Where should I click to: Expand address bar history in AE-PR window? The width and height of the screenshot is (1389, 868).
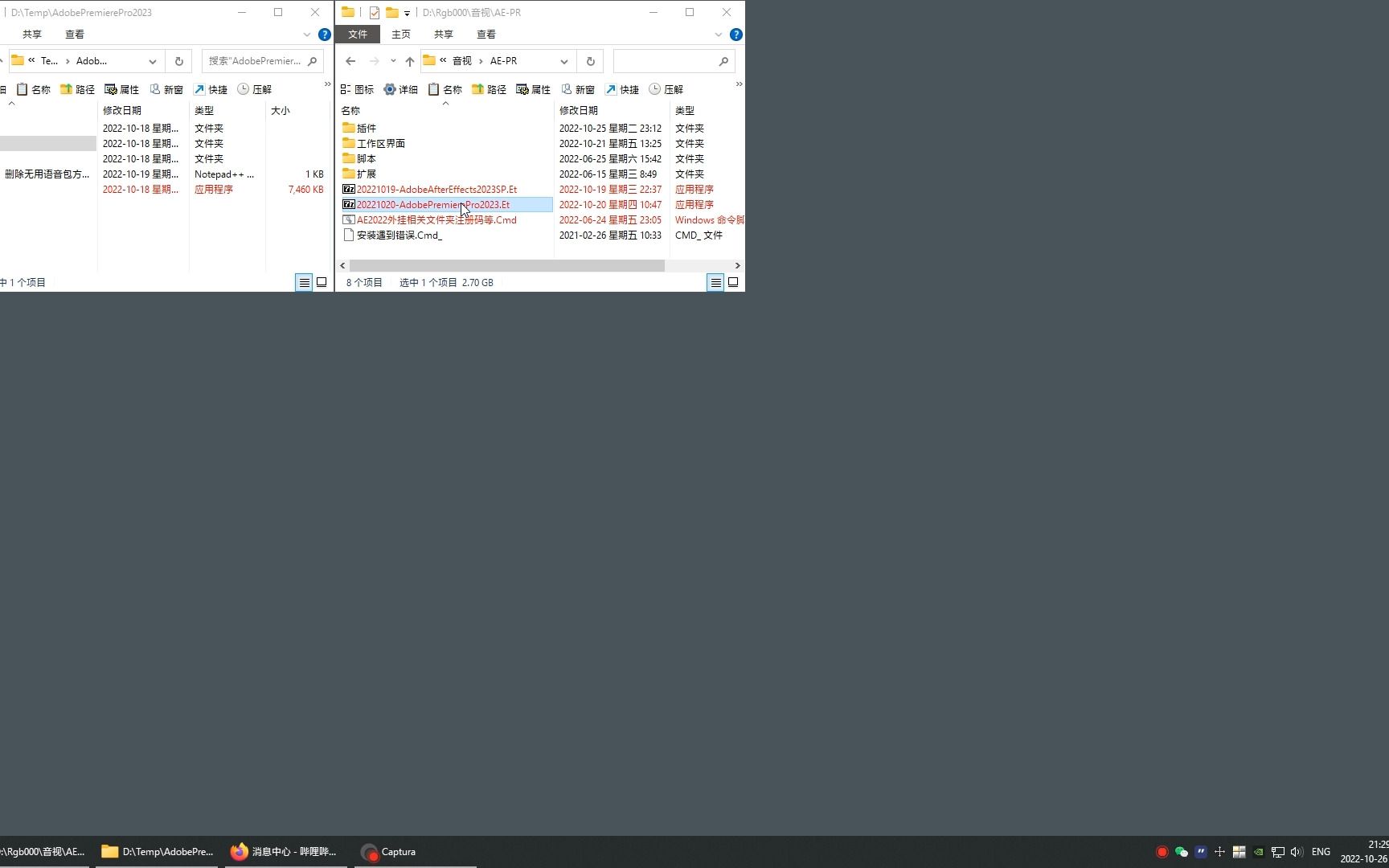[x=563, y=61]
